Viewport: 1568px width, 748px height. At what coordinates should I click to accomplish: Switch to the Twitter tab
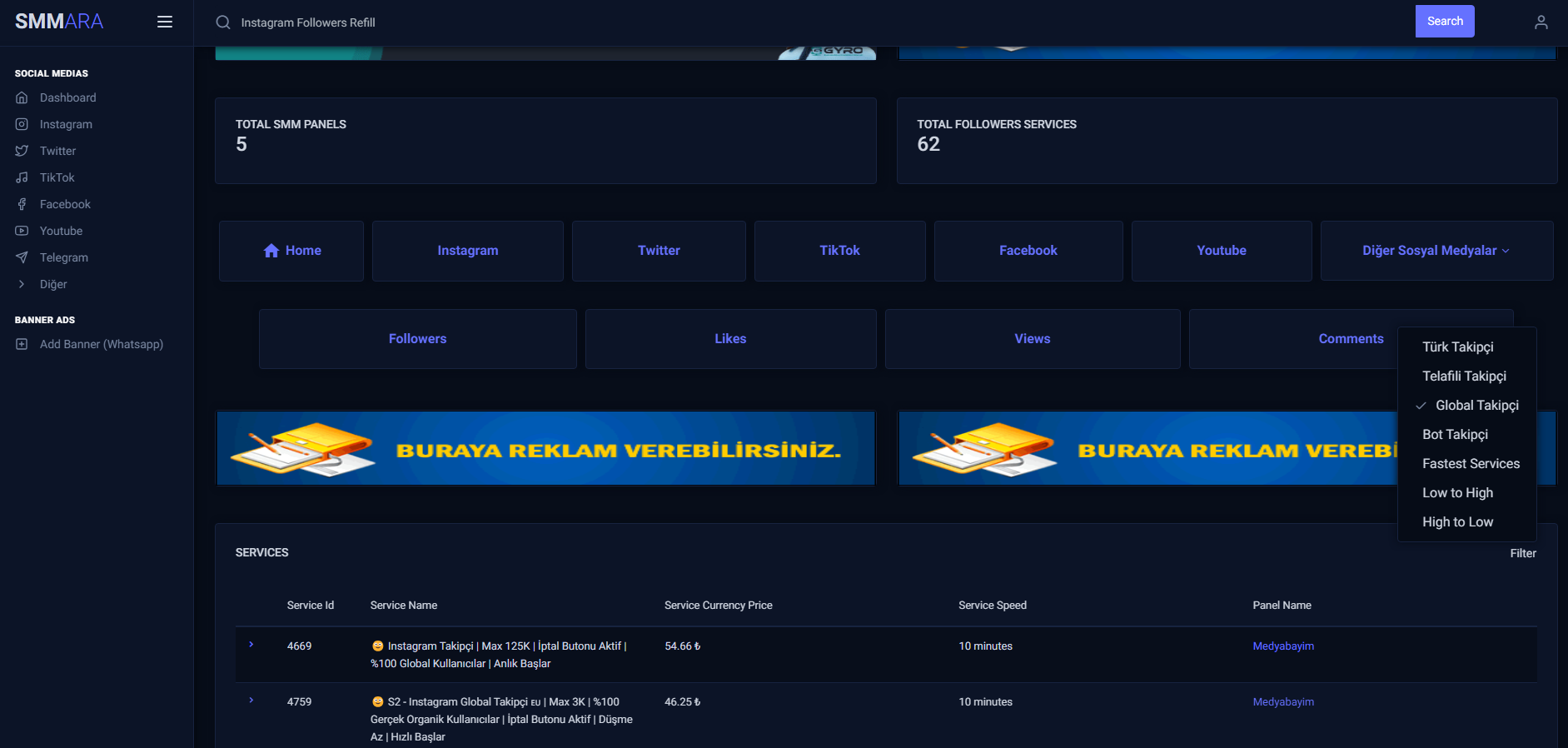click(659, 251)
